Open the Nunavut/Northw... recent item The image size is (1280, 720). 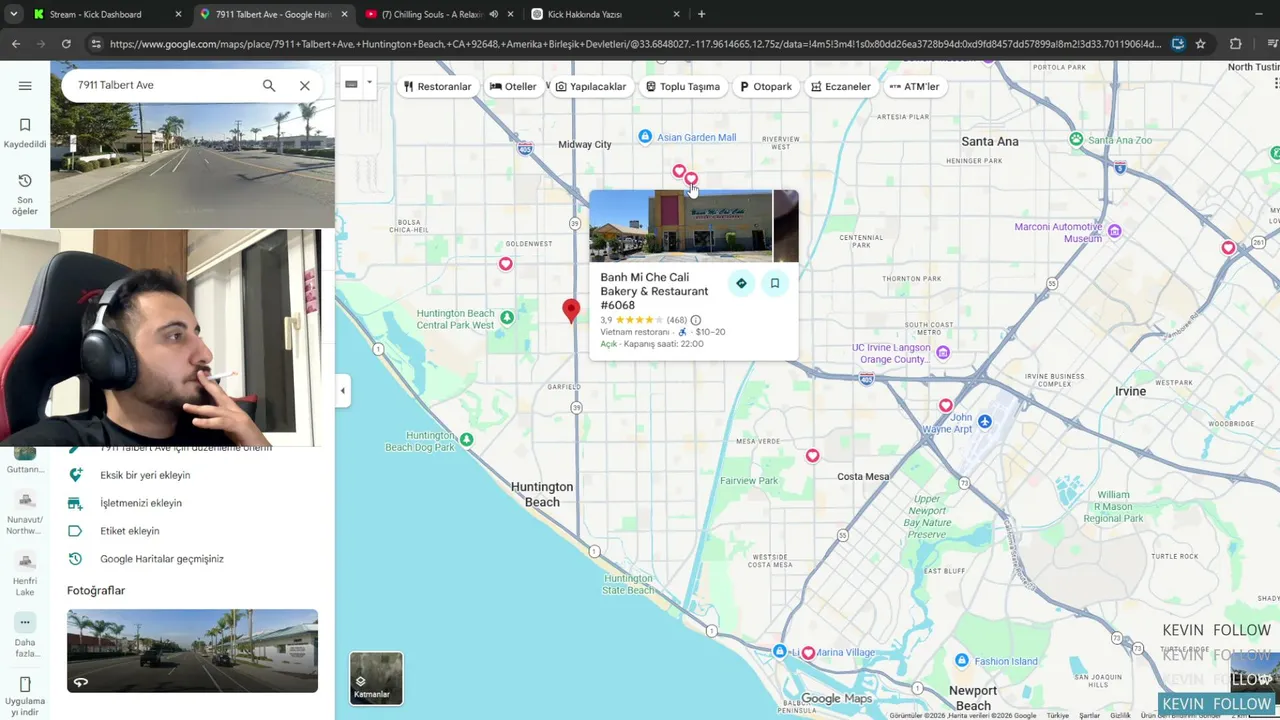pyautogui.click(x=25, y=513)
